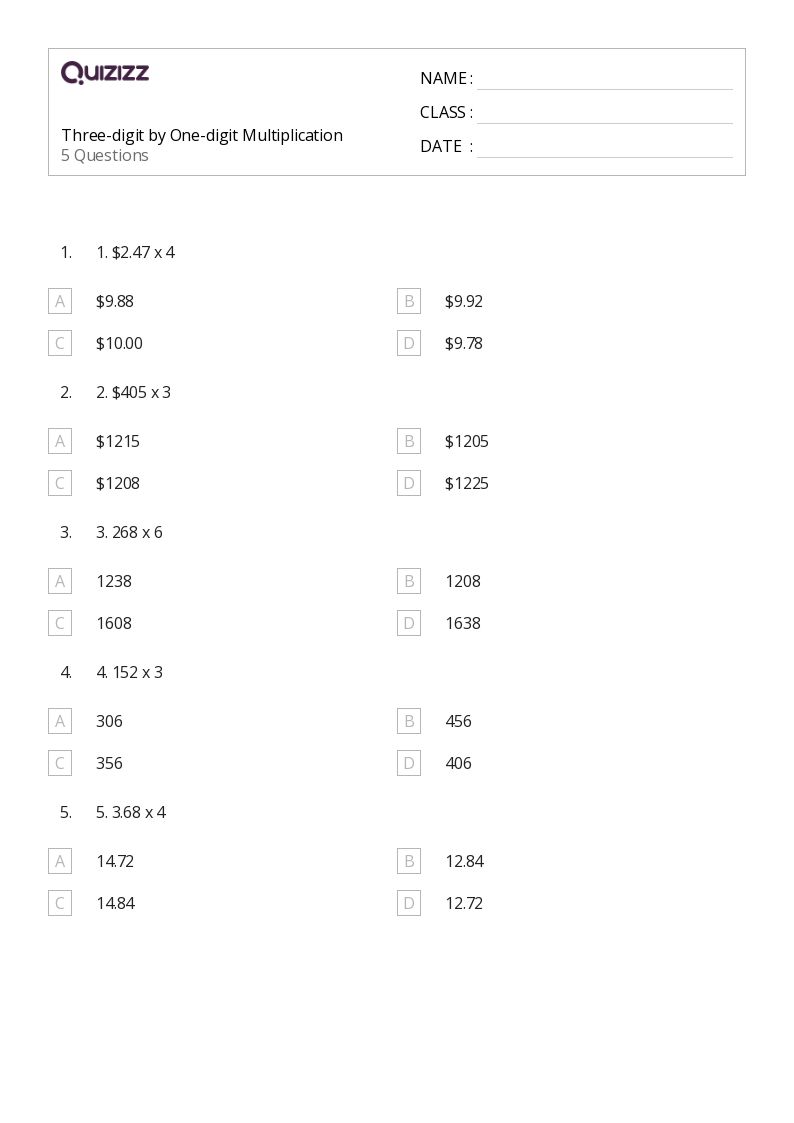This screenshot has width=794, height=1123.
Task: Click the answer text 14.84
Action: 115,903
